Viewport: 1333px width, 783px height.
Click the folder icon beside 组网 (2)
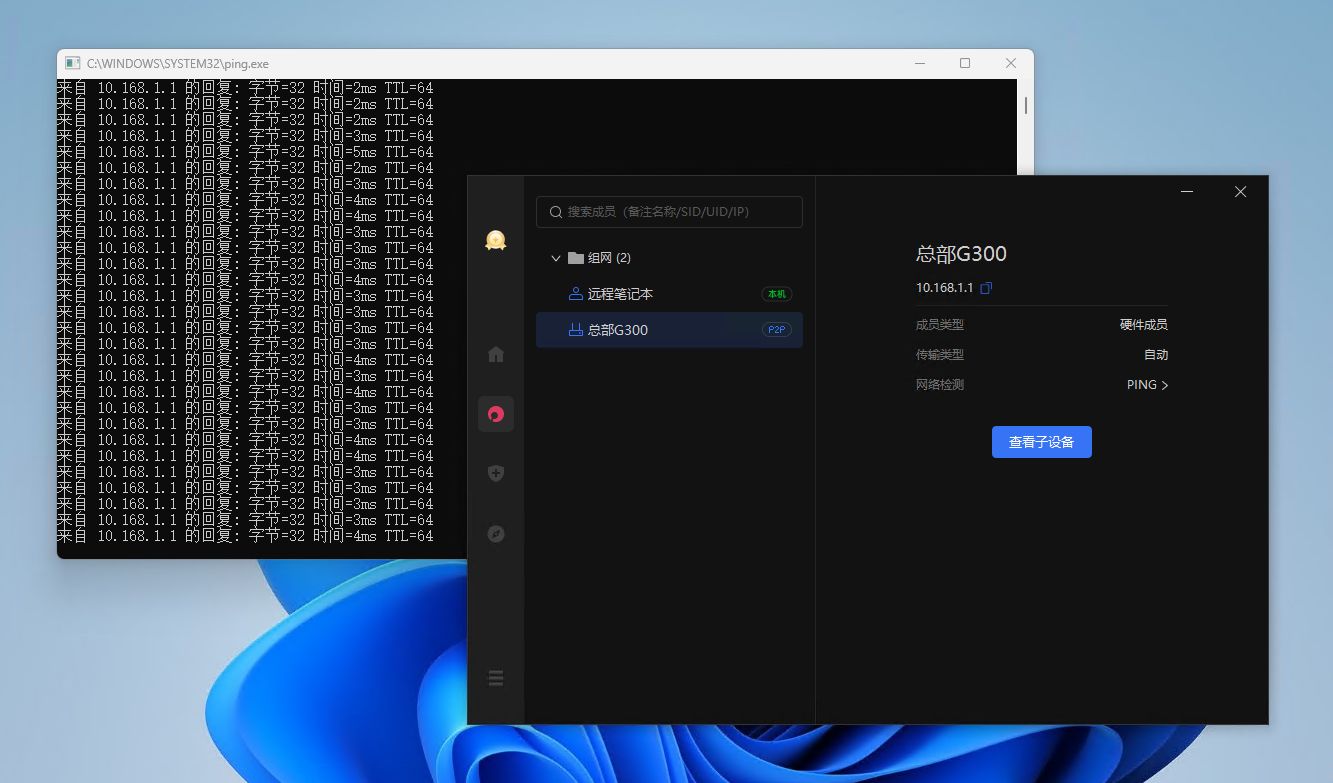pyautogui.click(x=576, y=258)
